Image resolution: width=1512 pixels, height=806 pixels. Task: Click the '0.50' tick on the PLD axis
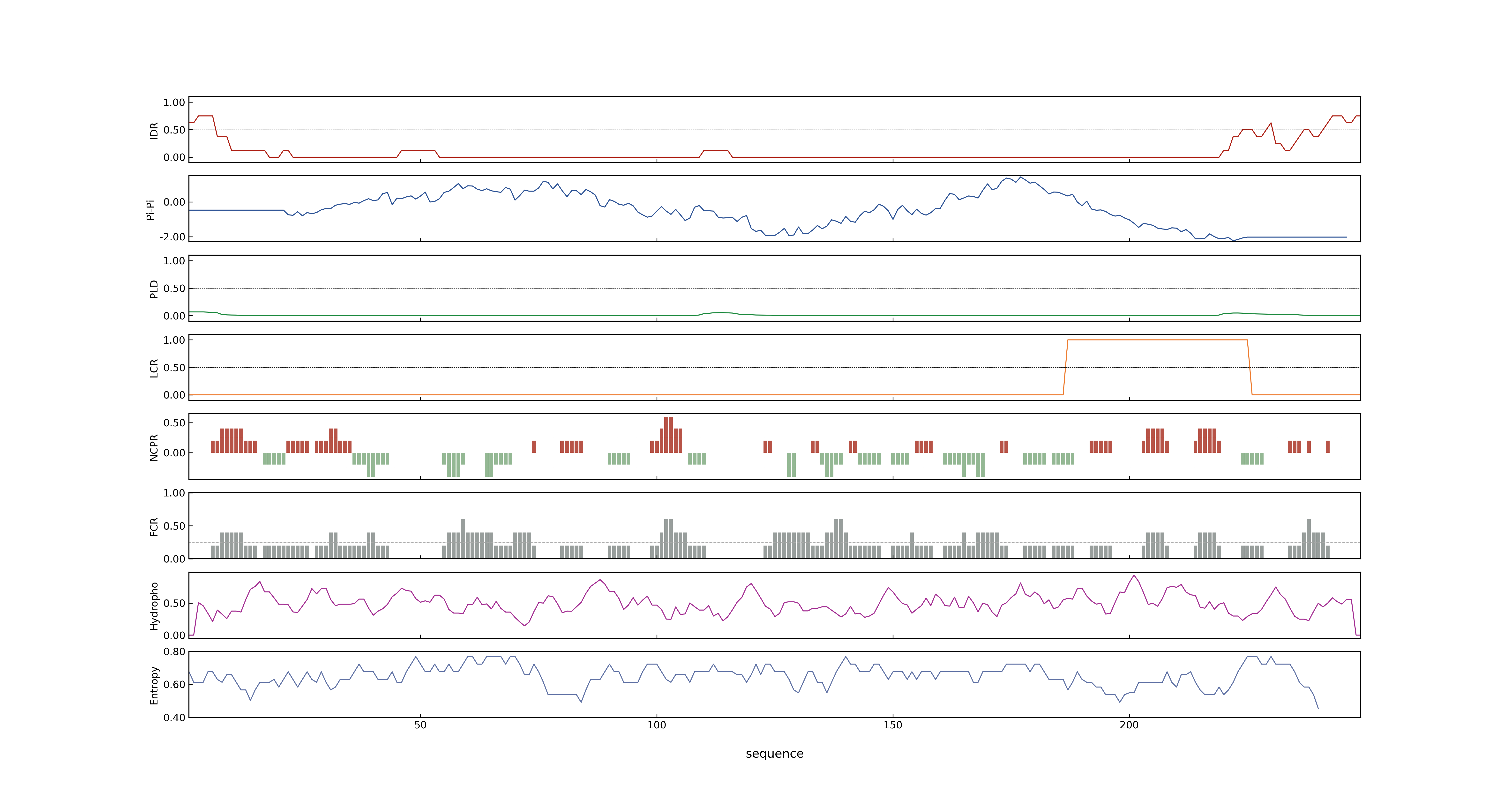click(174, 288)
